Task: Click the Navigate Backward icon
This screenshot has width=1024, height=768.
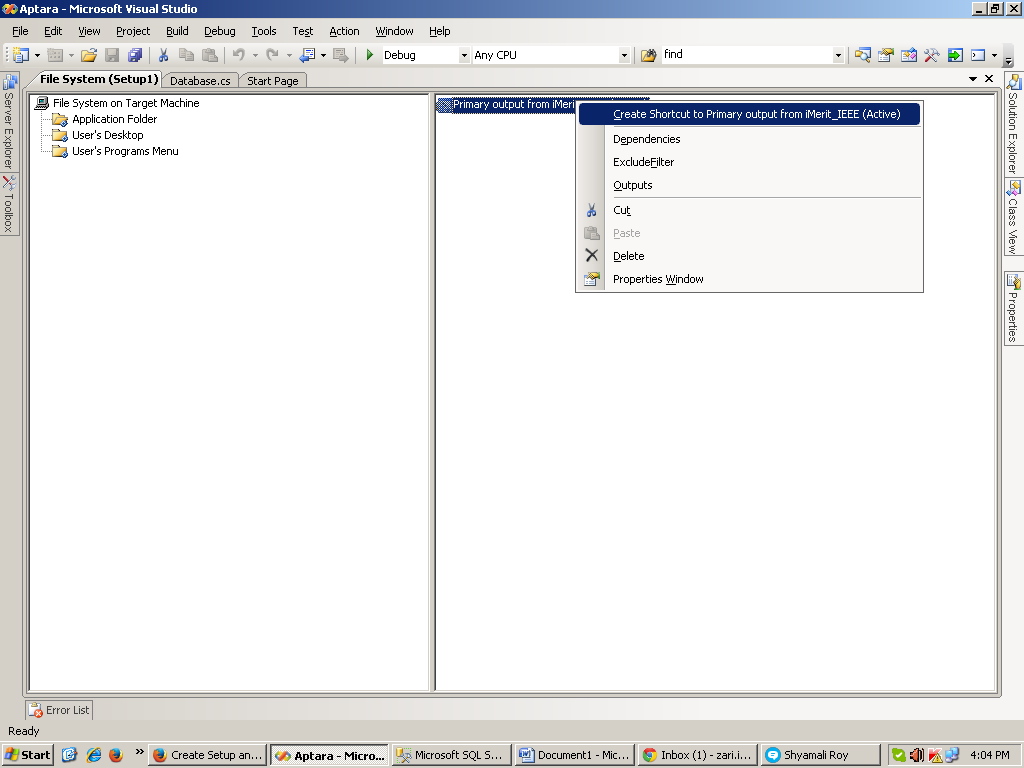Action: pos(308,56)
